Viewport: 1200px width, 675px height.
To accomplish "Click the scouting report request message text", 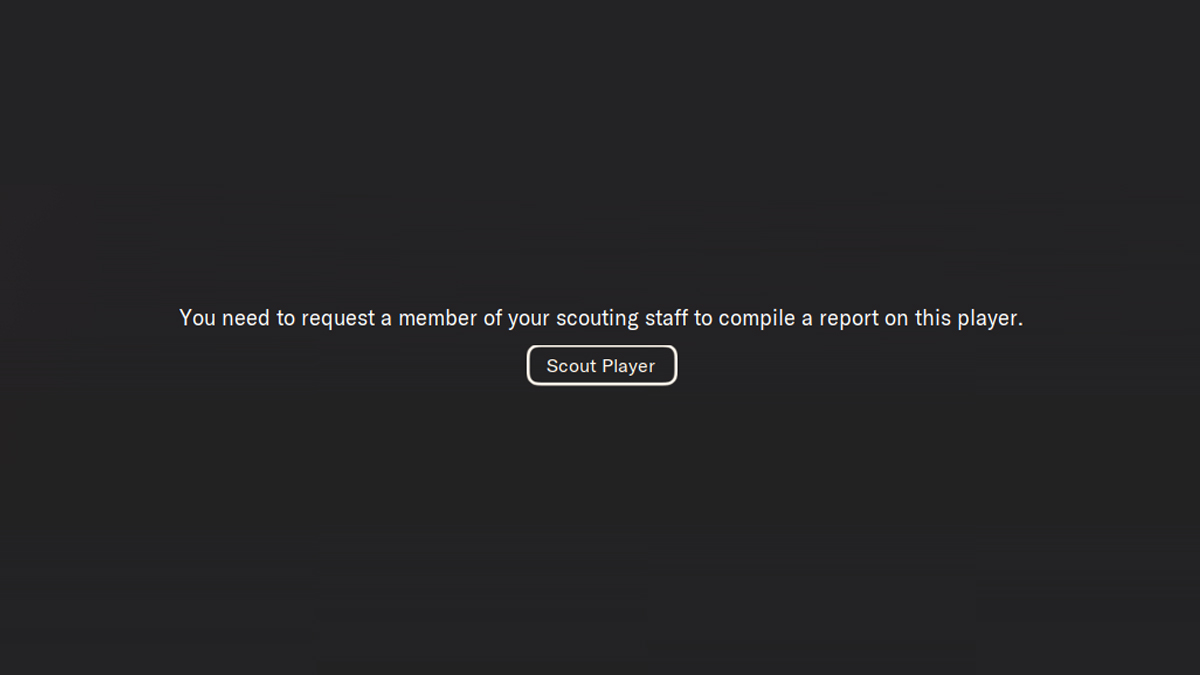I will click(600, 318).
